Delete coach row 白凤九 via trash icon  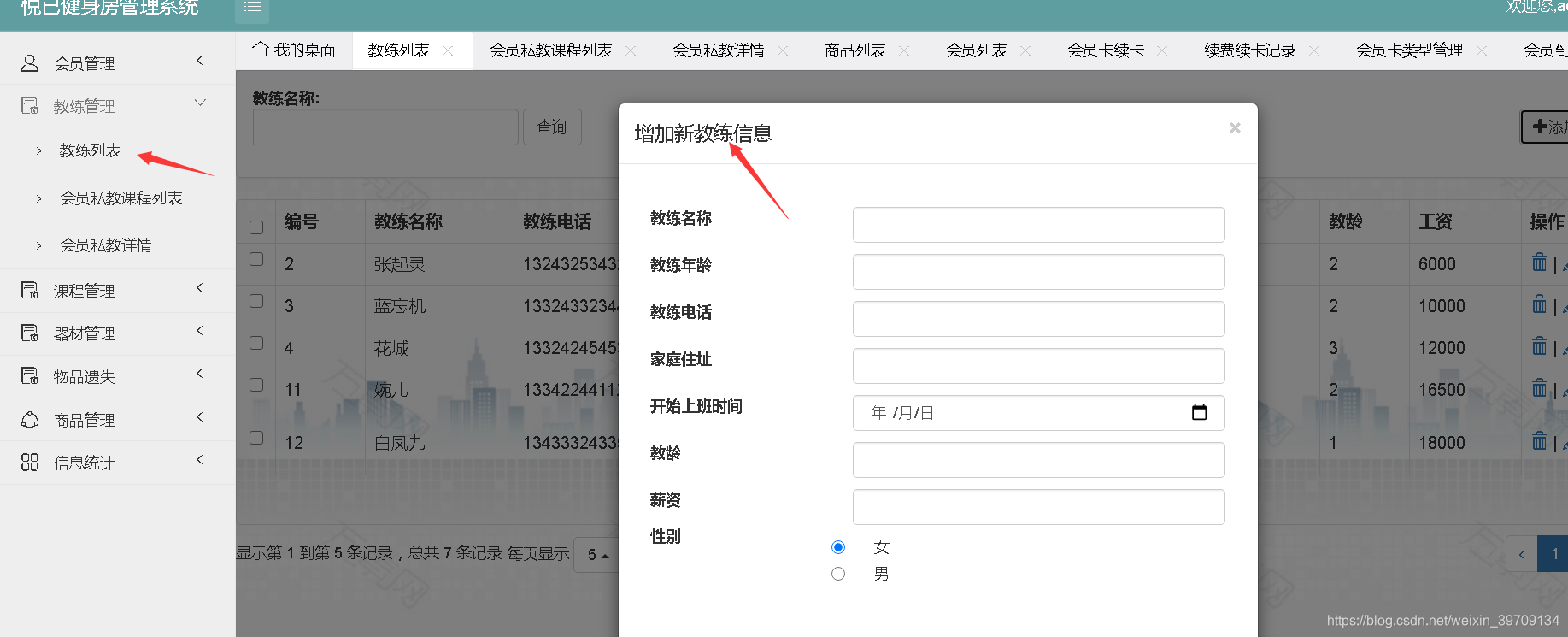(x=1540, y=442)
